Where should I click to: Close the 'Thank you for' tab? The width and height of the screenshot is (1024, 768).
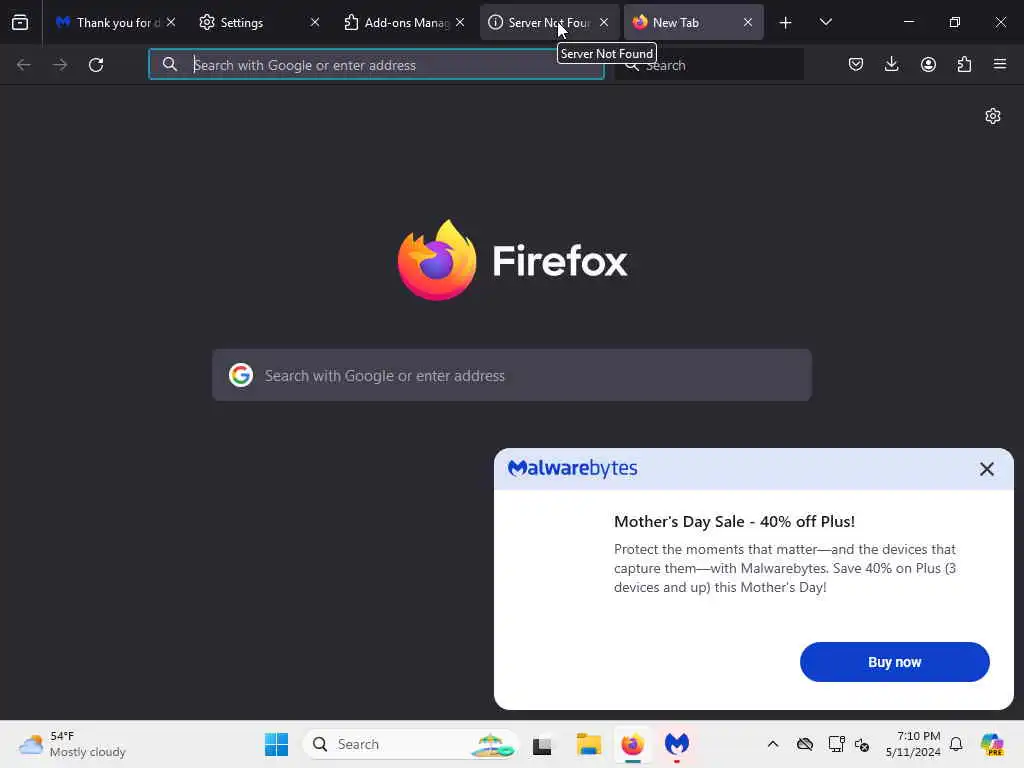click(171, 22)
